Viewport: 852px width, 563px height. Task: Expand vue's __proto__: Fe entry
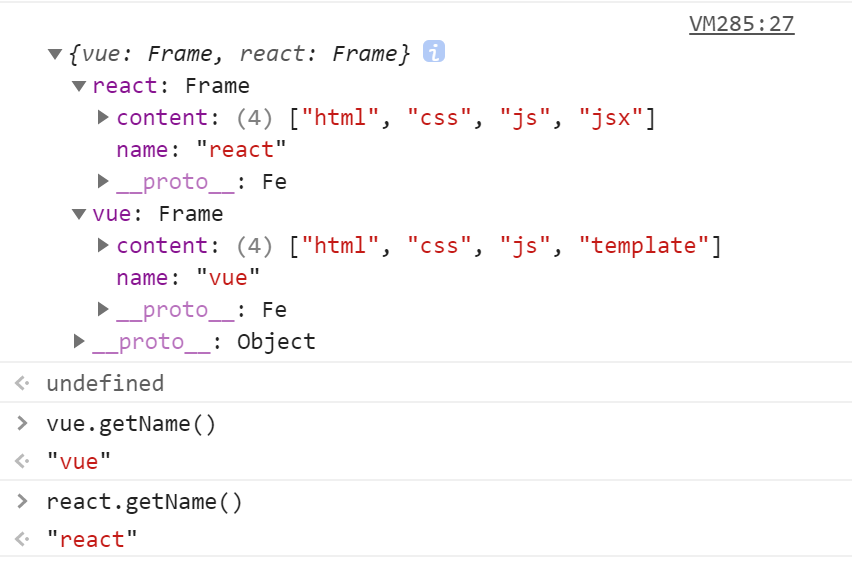103,309
